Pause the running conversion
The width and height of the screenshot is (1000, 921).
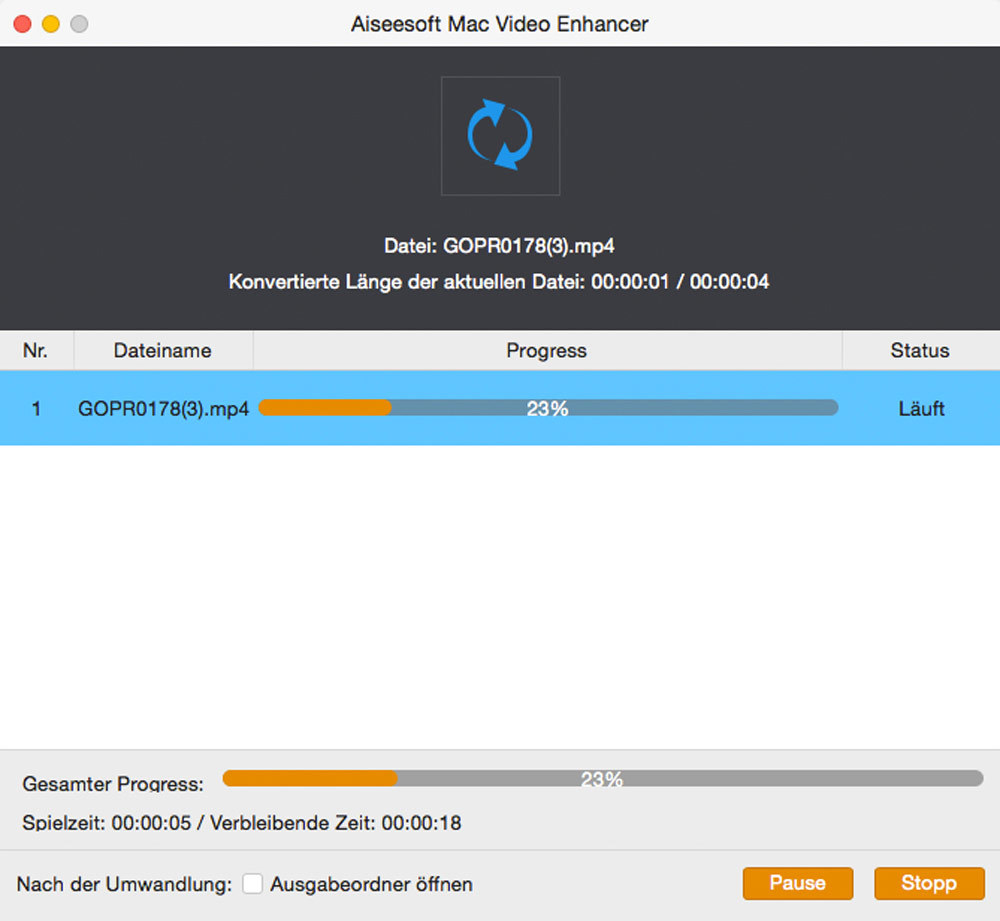pyautogui.click(x=798, y=883)
